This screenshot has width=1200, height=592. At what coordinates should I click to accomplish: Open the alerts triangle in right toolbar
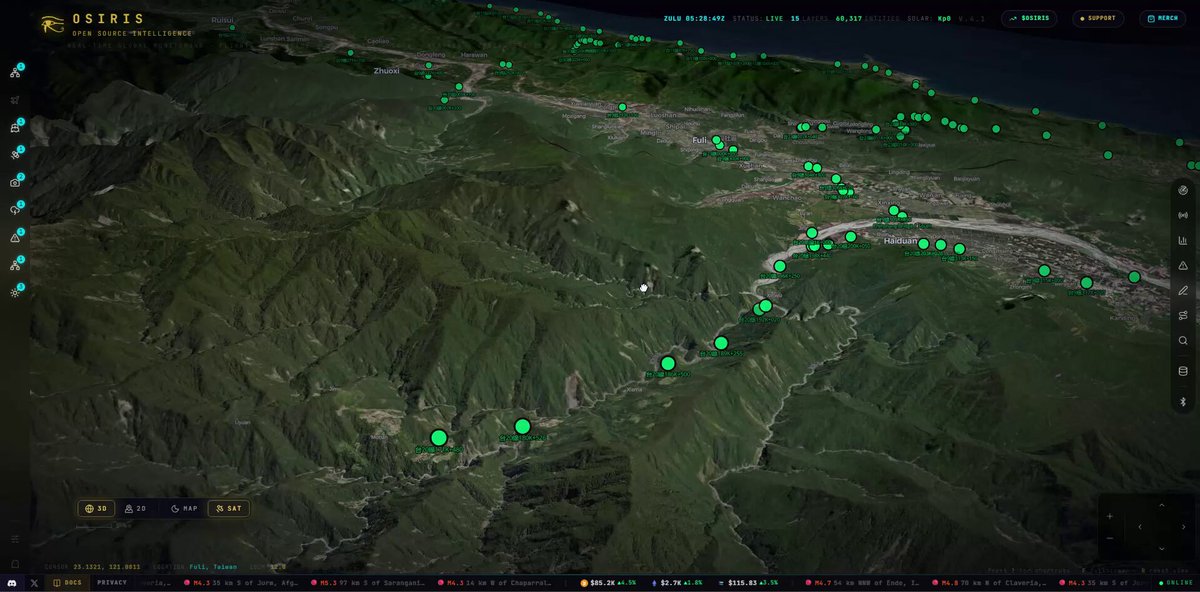(1183, 265)
